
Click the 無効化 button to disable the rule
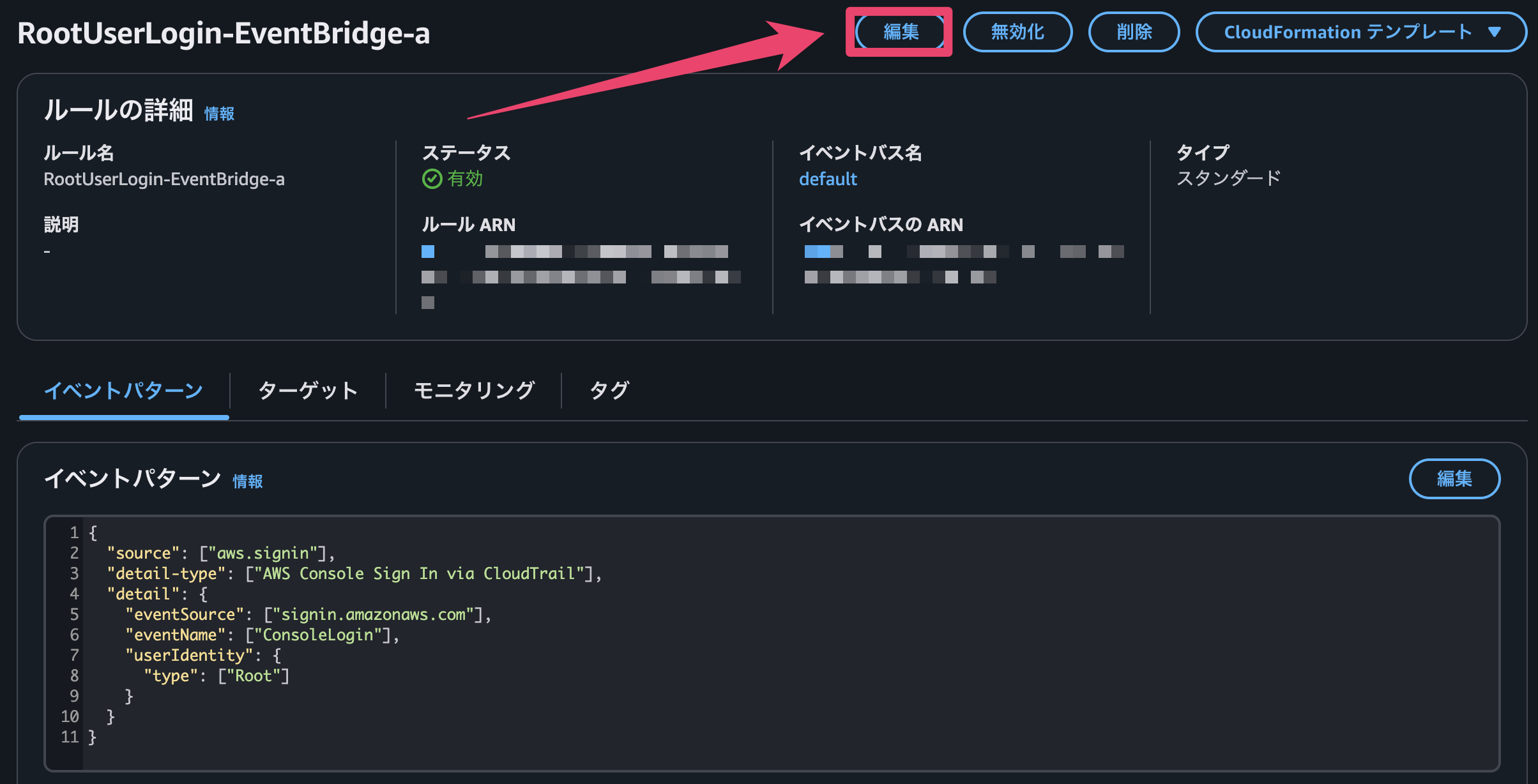1017,32
